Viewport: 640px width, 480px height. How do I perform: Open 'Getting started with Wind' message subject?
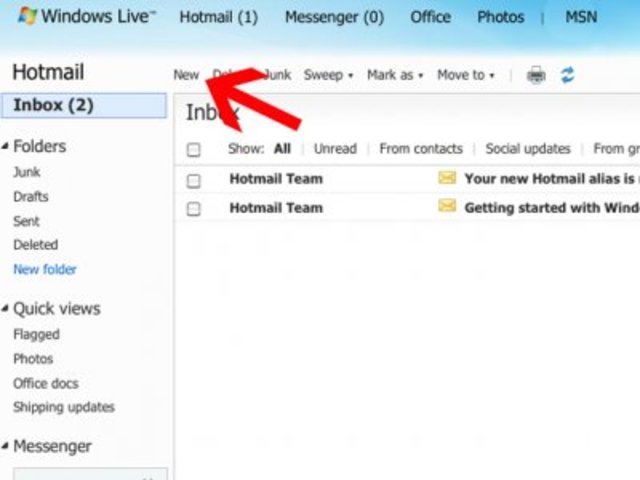pyautogui.click(x=552, y=208)
